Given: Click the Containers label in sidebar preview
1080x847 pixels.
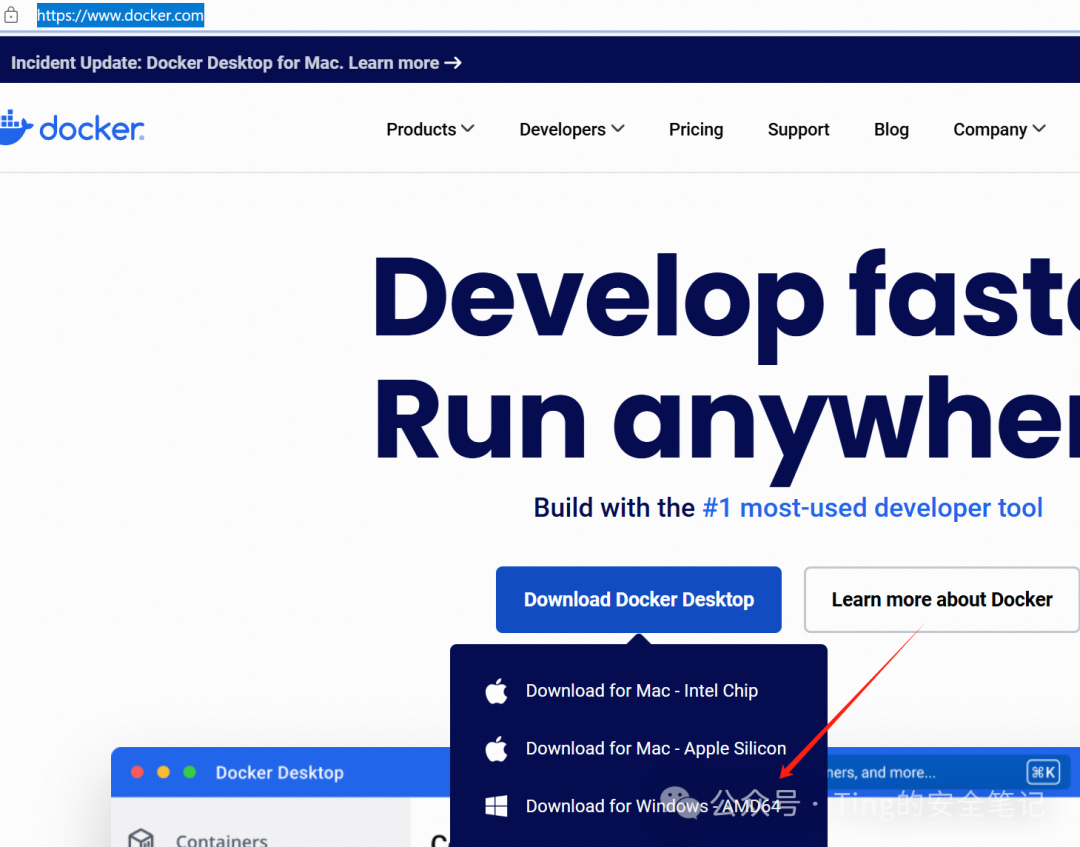Looking at the screenshot, I should click(x=222, y=840).
